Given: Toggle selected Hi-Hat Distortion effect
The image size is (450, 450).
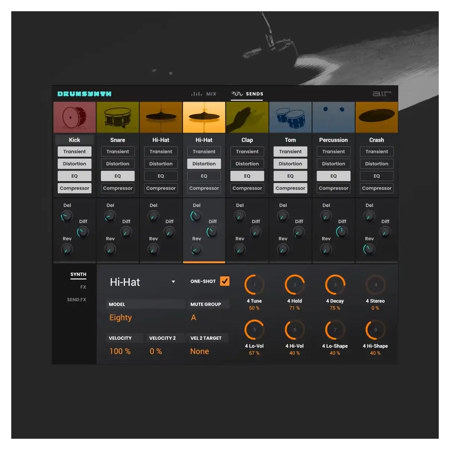Looking at the screenshot, I should click(204, 164).
